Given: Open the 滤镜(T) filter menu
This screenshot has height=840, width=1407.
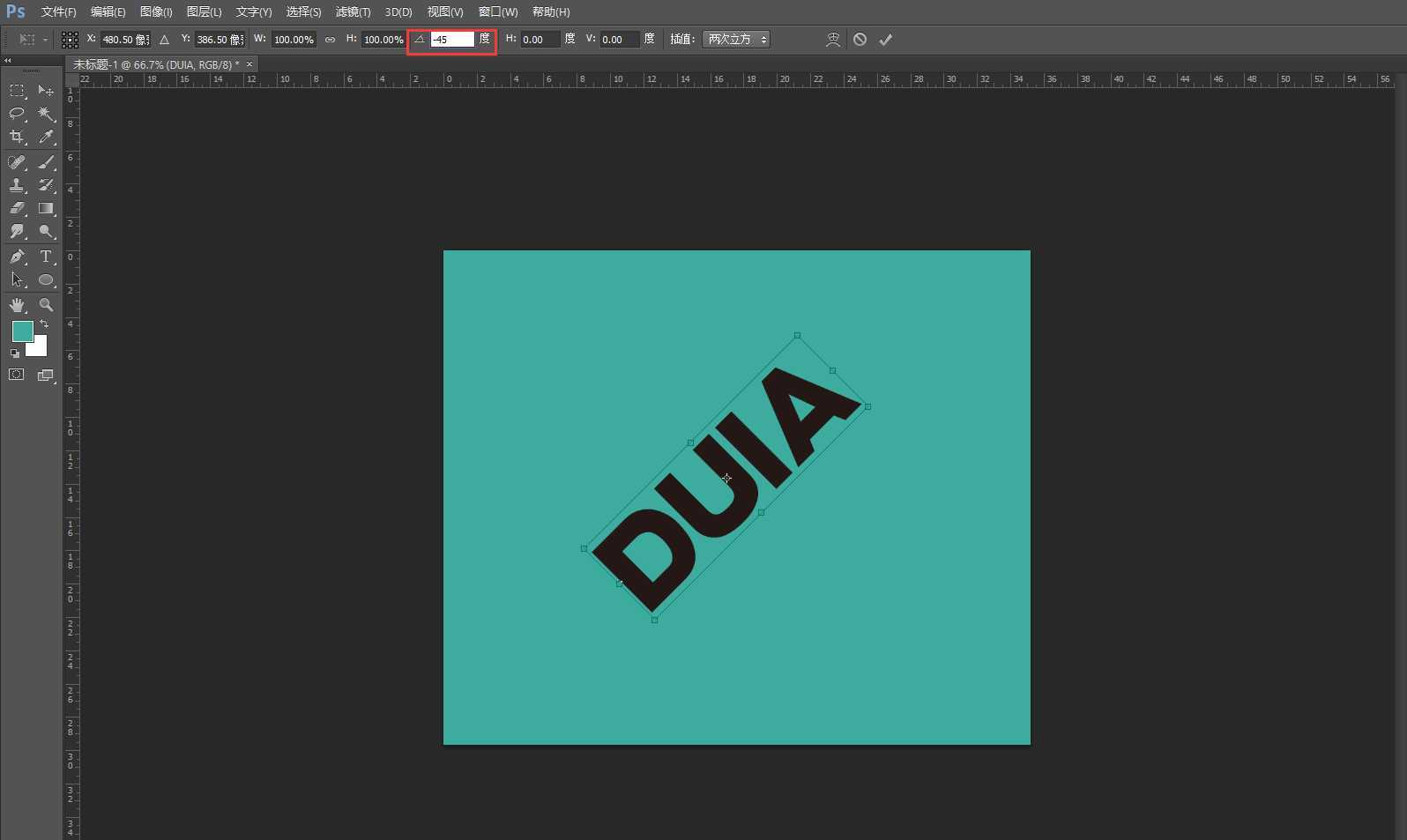Looking at the screenshot, I should 353,12.
